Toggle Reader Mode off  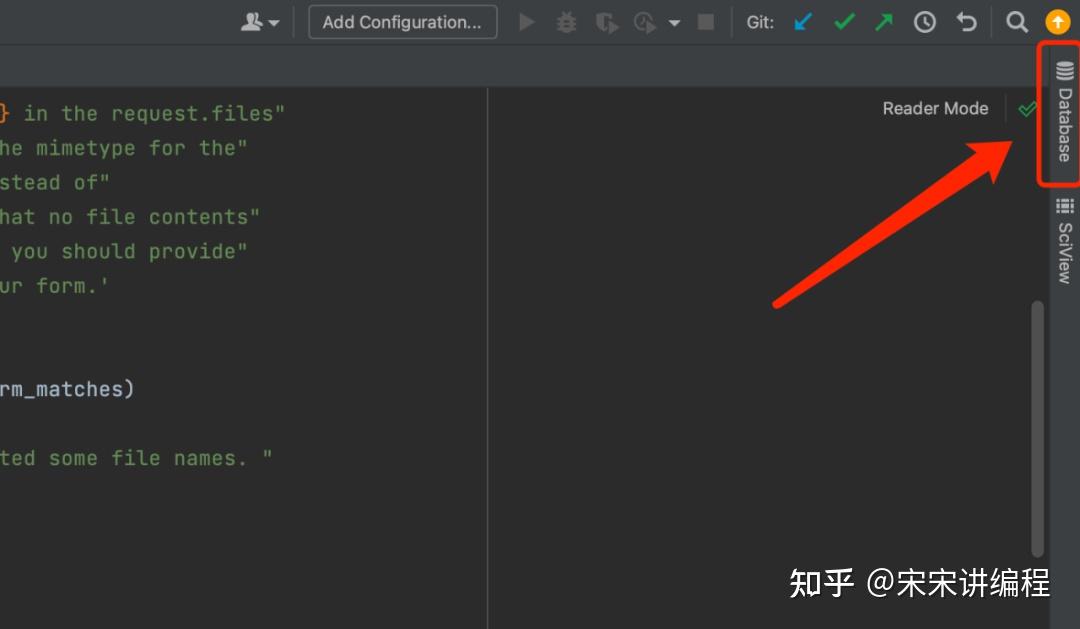click(x=934, y=108)
